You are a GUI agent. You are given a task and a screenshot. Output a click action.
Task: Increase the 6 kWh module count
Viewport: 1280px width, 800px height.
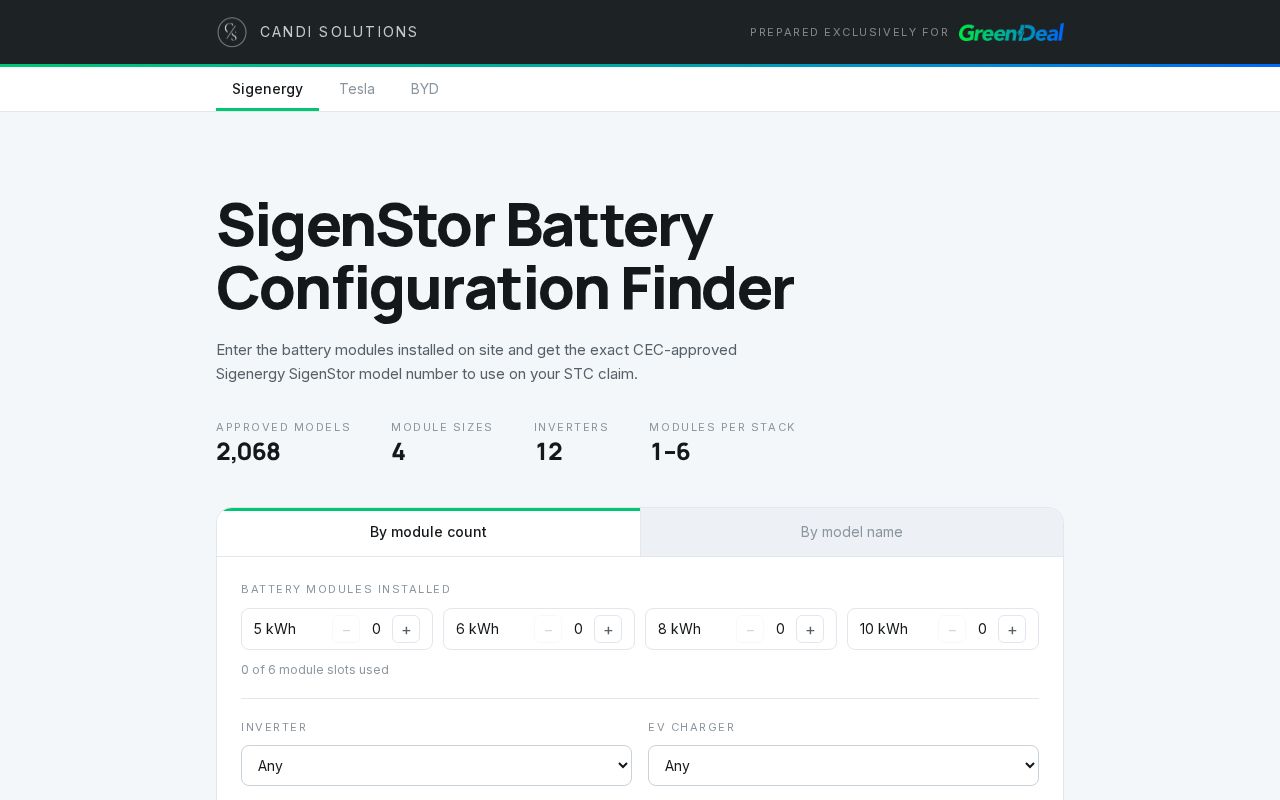point(608,629)
